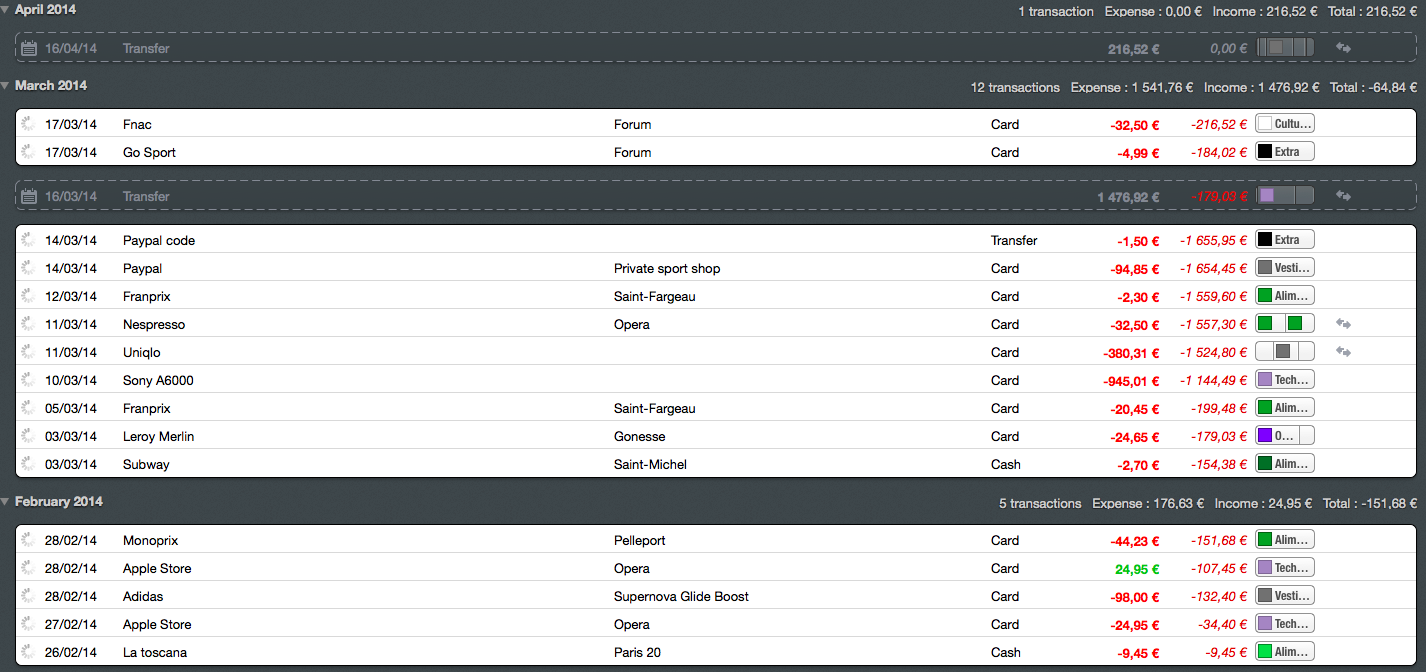Click calendar icon of 16/03/14 scheduled Transfer
Screen dimensions: 1426x672
29,196
